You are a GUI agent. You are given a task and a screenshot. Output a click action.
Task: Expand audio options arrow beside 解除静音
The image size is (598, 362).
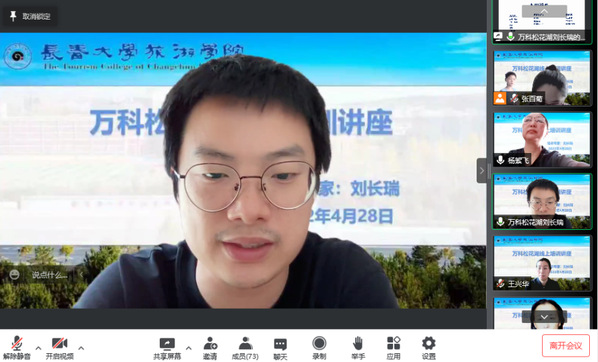pyautogui.click(x=38, y=348)
